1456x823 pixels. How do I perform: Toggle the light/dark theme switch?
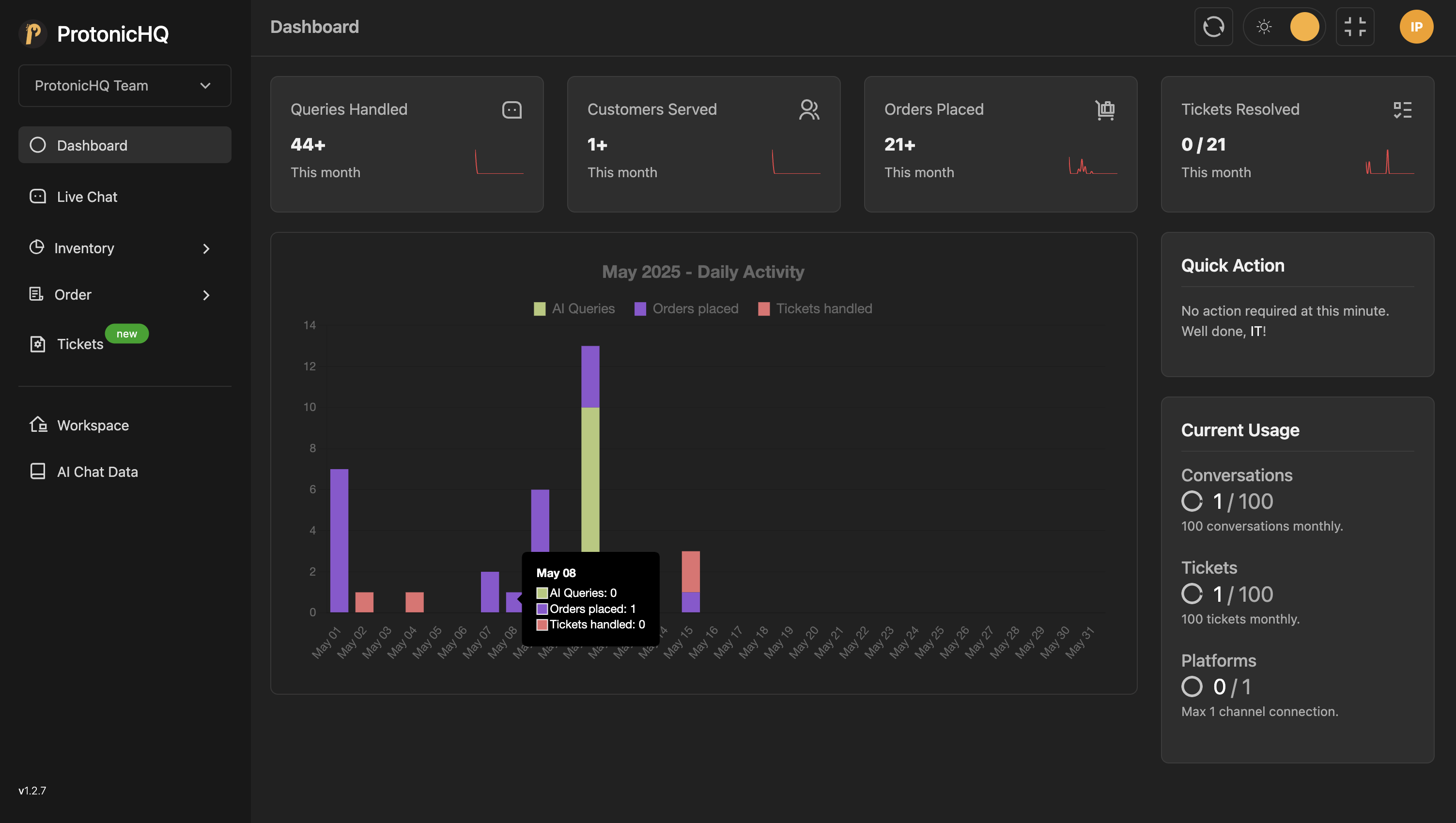pos(1284,27)
